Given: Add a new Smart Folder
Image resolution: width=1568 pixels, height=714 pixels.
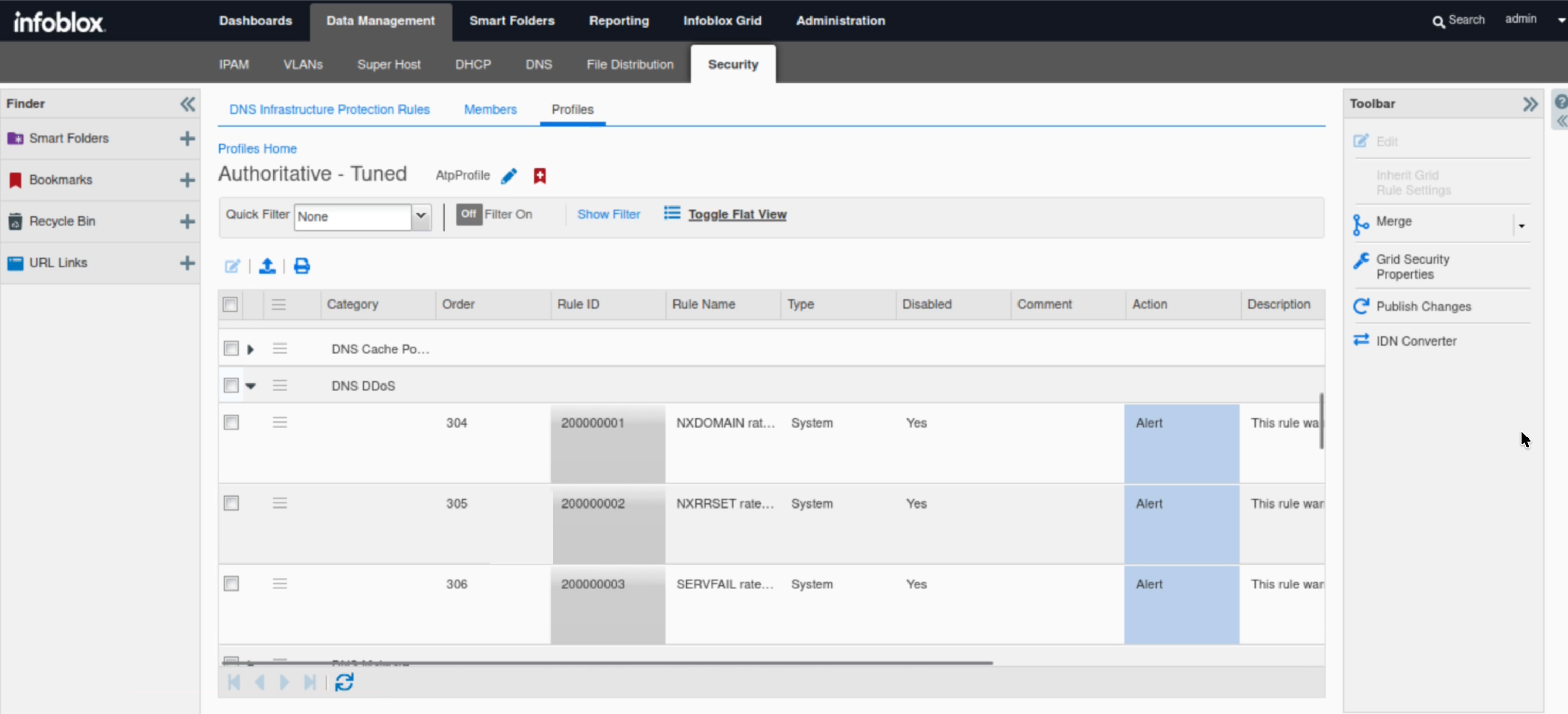Looking at the screenshot, I should point(187,139).
